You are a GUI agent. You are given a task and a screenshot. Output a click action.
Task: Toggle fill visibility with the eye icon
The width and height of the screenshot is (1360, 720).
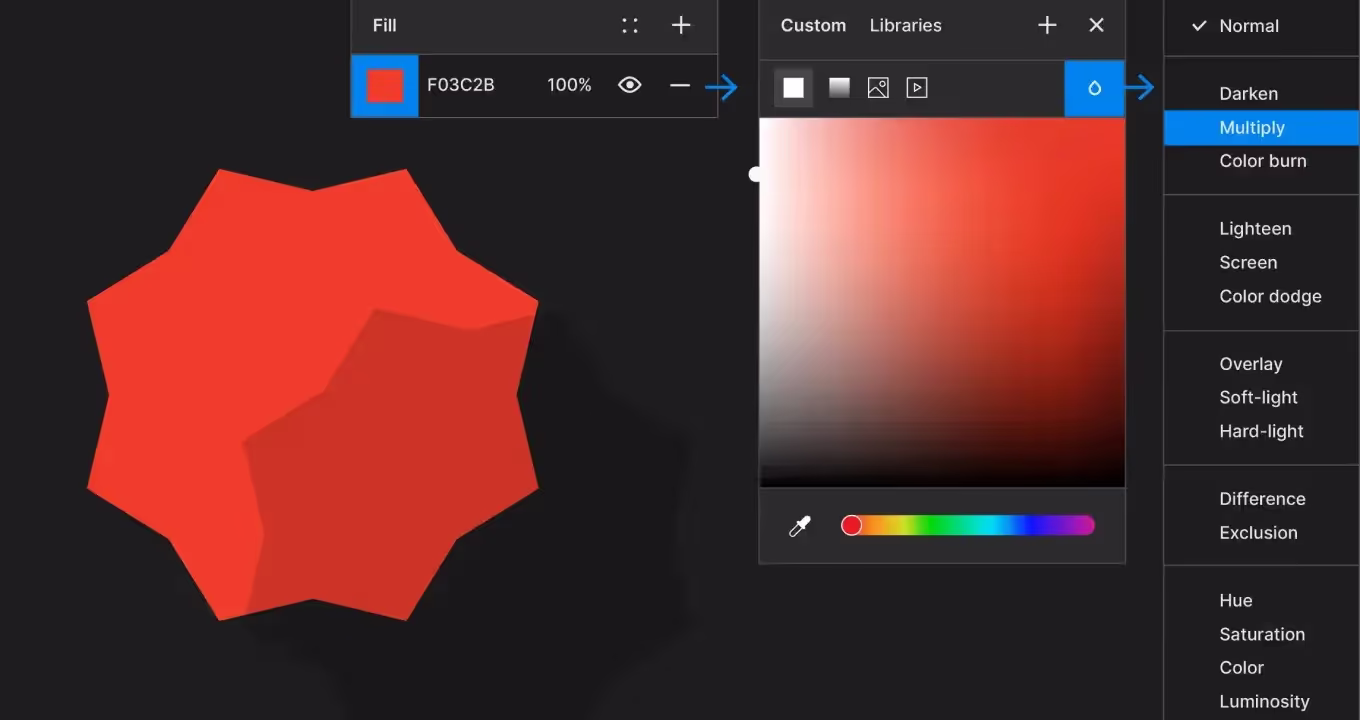click(629, 86)
